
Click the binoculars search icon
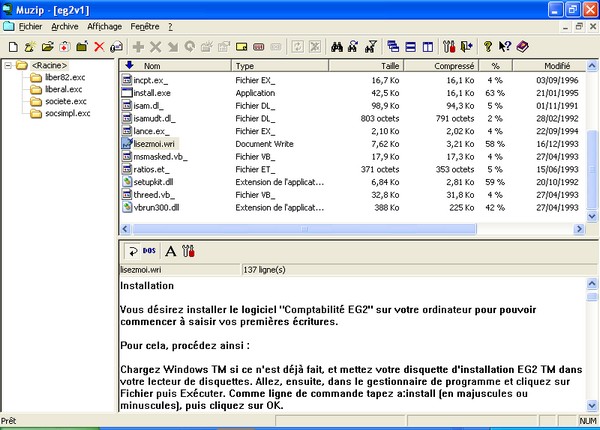(x=337, y=47)
